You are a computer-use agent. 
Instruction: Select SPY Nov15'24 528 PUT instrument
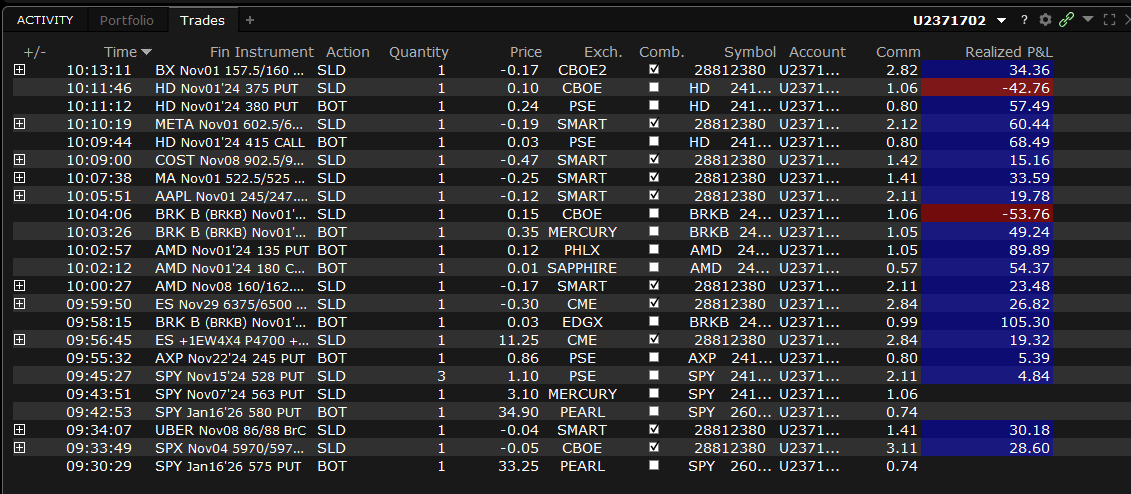tap(229, 376)
